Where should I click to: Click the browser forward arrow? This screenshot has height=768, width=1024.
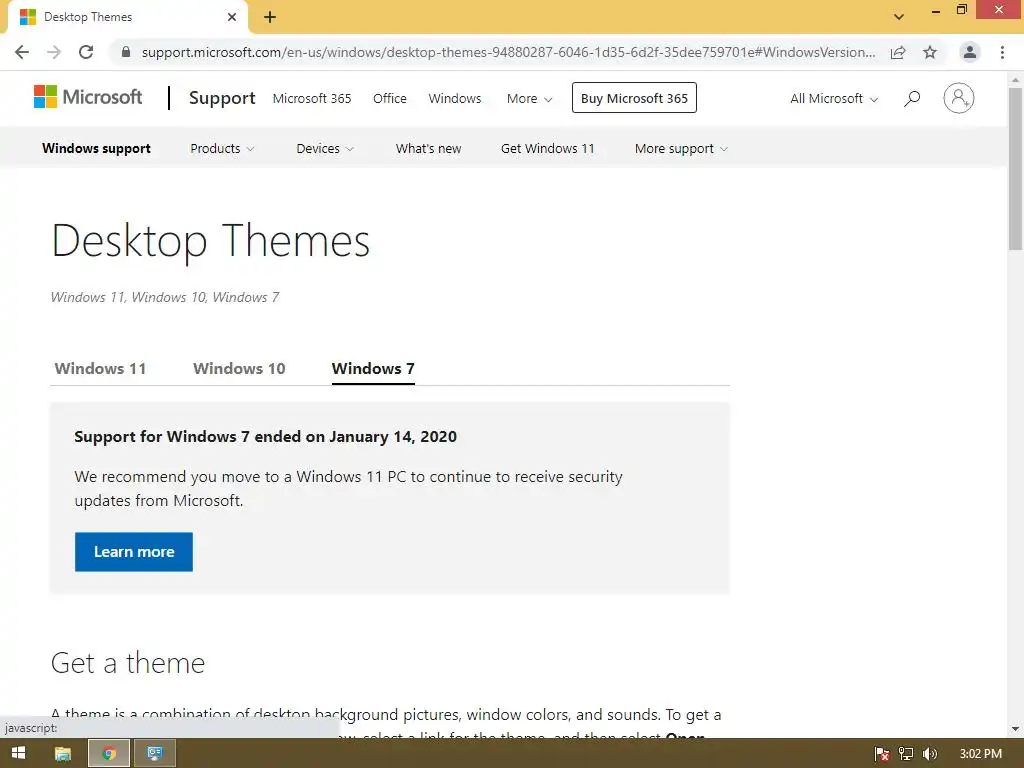coord(54,52)
